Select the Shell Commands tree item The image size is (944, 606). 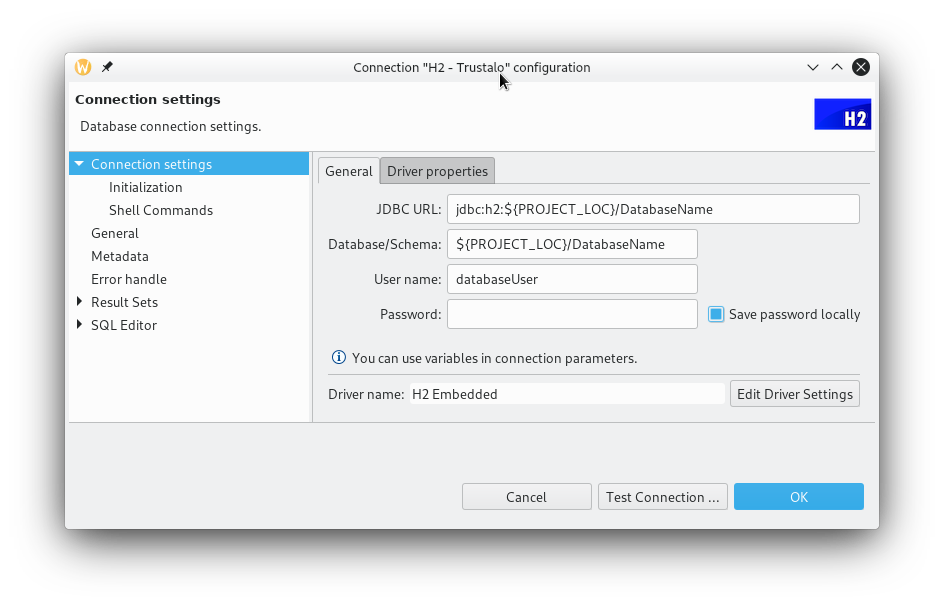(x=160, y=210)
